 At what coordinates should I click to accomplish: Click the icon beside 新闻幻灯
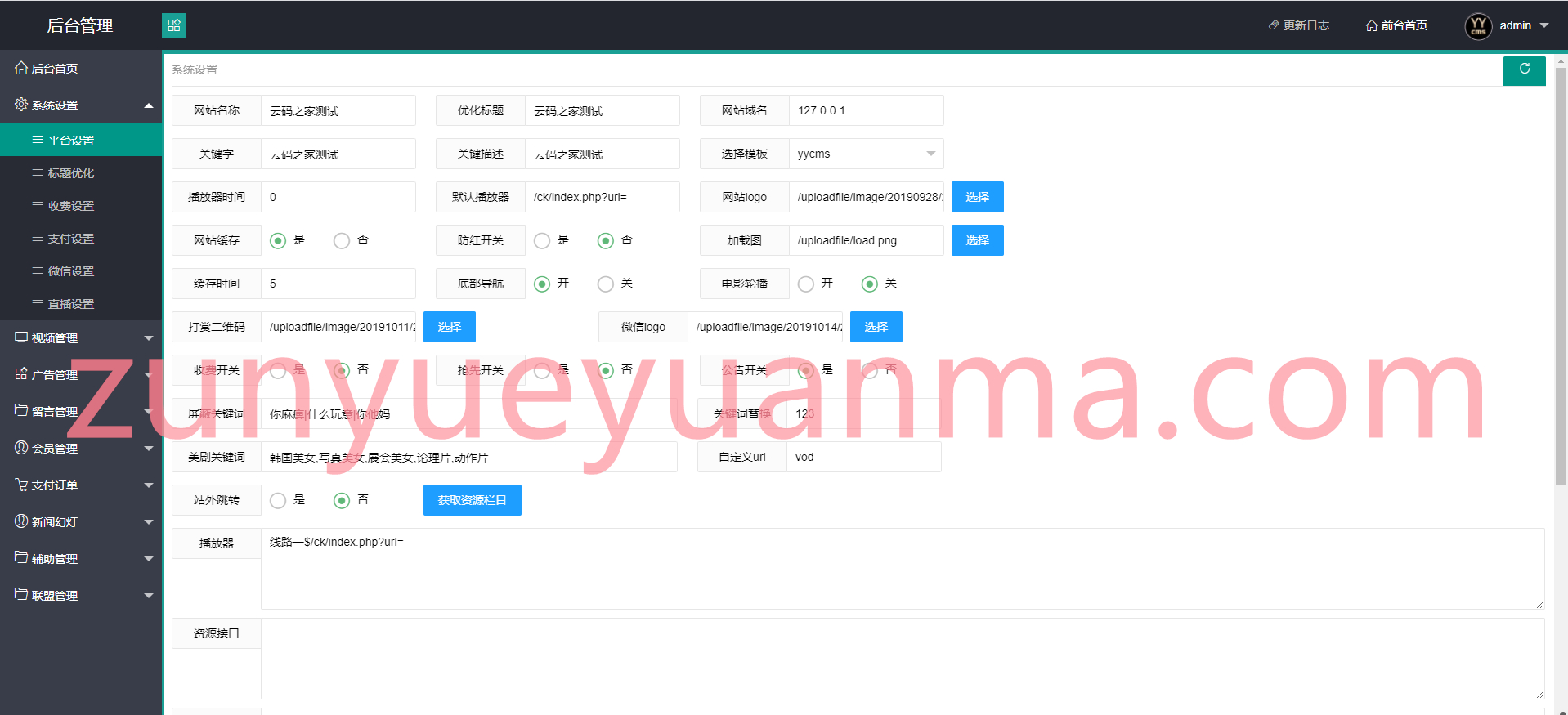click(21, 521)
